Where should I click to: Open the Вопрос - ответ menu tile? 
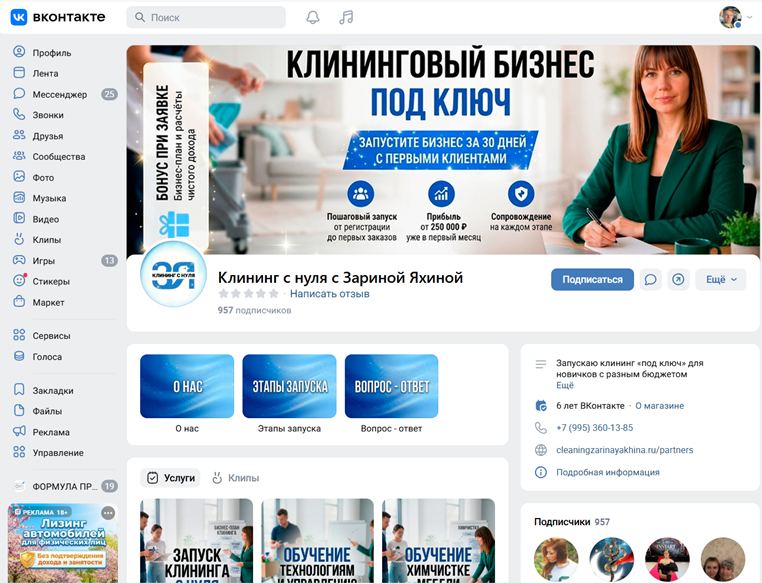click(x=391, y=386)
